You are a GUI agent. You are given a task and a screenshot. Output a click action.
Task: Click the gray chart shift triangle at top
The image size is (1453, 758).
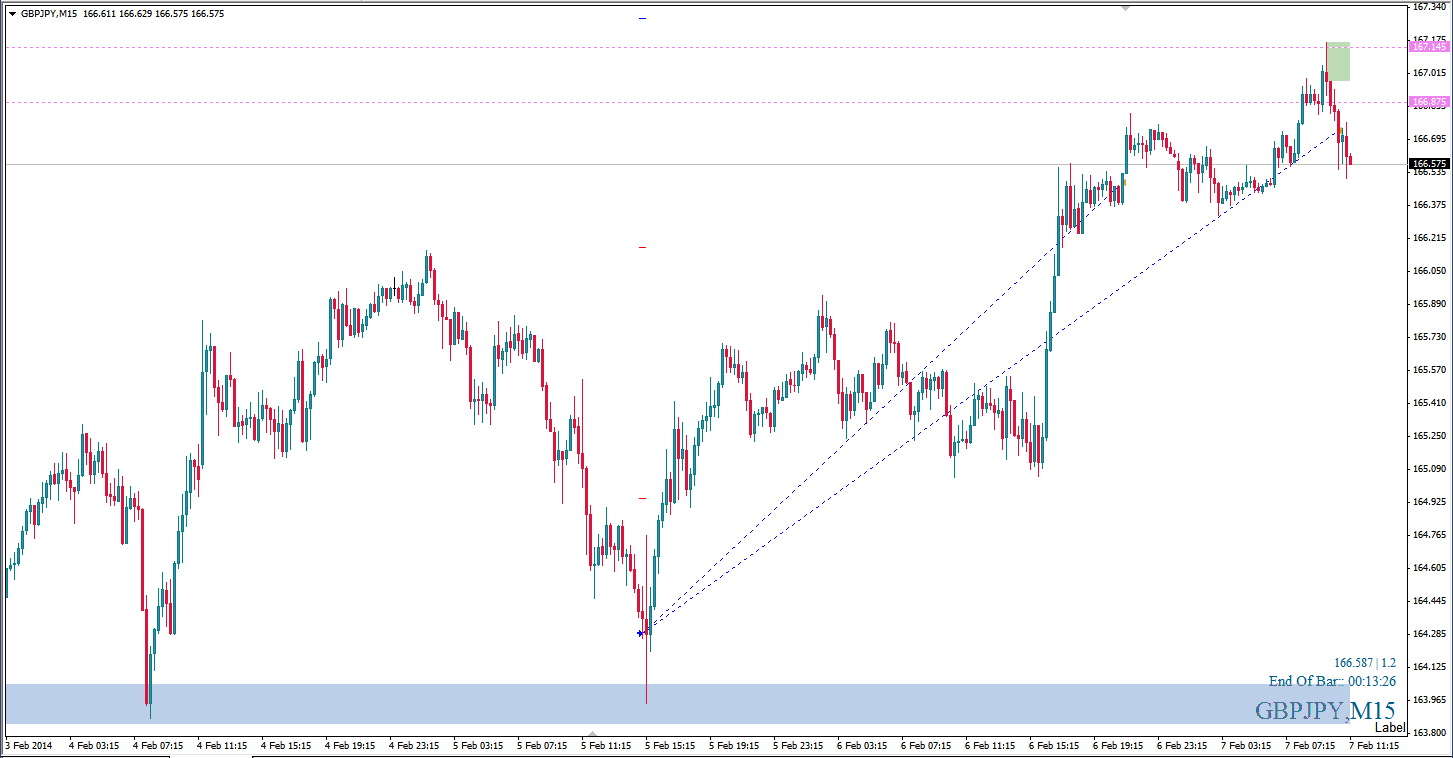(1125, 8)
